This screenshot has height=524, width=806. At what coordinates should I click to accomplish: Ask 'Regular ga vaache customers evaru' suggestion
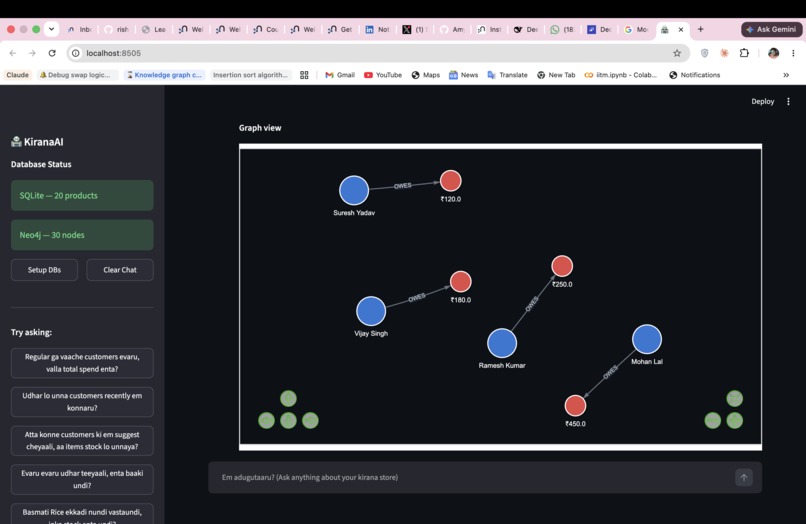point(82,363)
